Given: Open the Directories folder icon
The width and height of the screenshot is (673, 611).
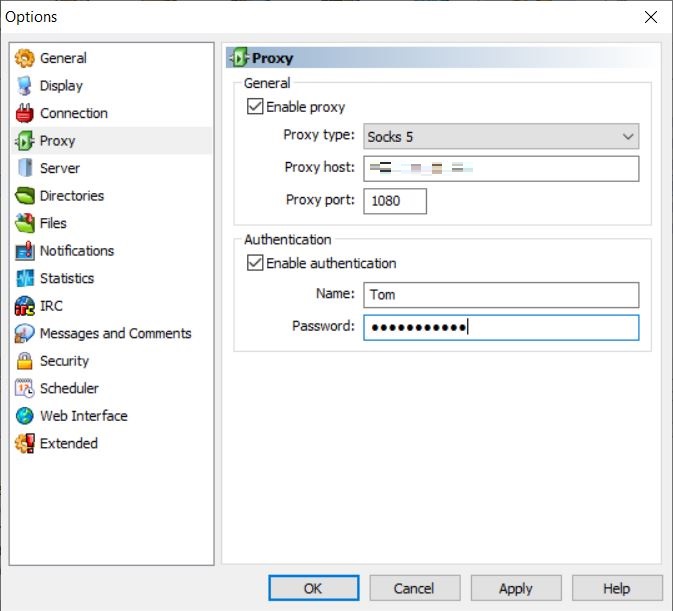Looking at the screenshot, I should pyautogui.click(x=25, y=196).
